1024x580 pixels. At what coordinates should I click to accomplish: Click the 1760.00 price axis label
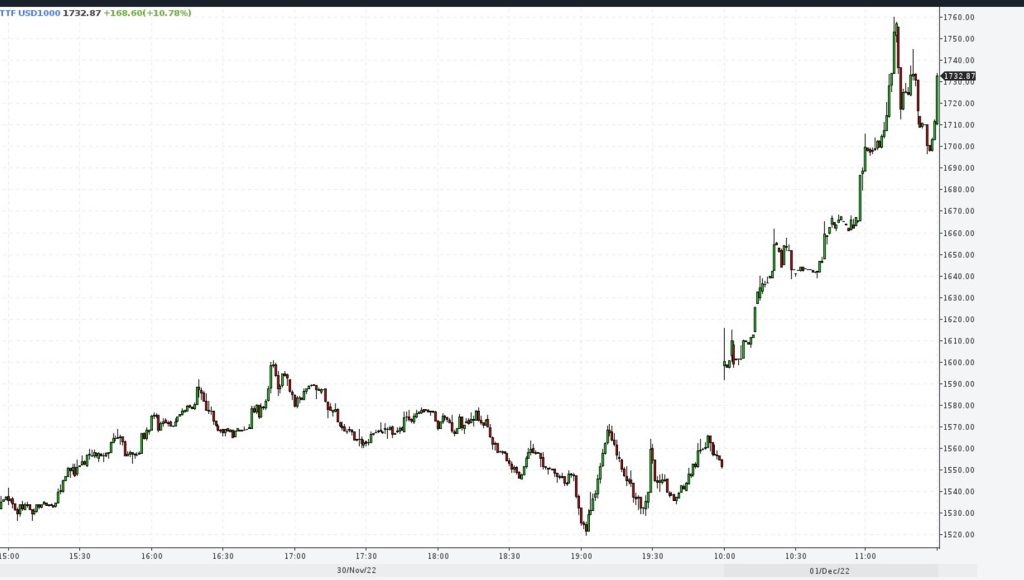tap(959, 18)
